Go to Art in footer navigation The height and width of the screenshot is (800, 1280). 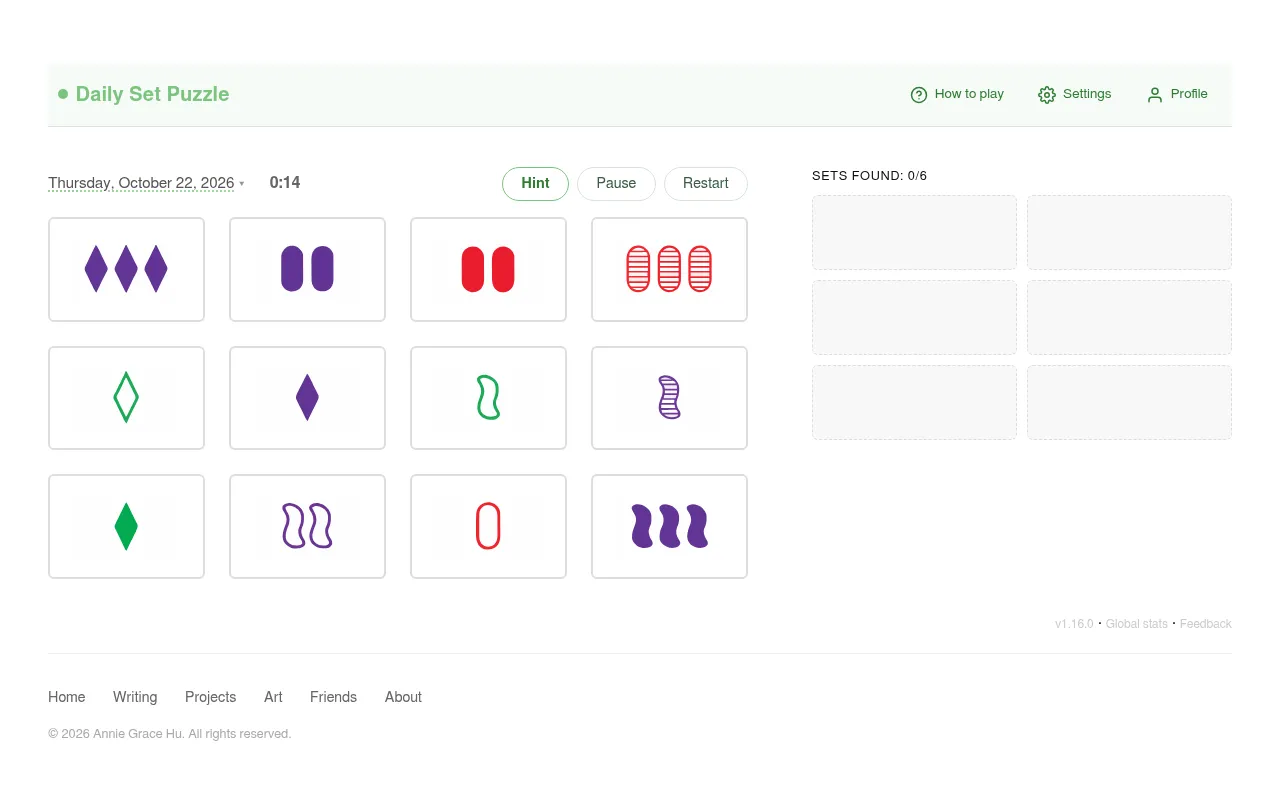click(x=273, y=697)
